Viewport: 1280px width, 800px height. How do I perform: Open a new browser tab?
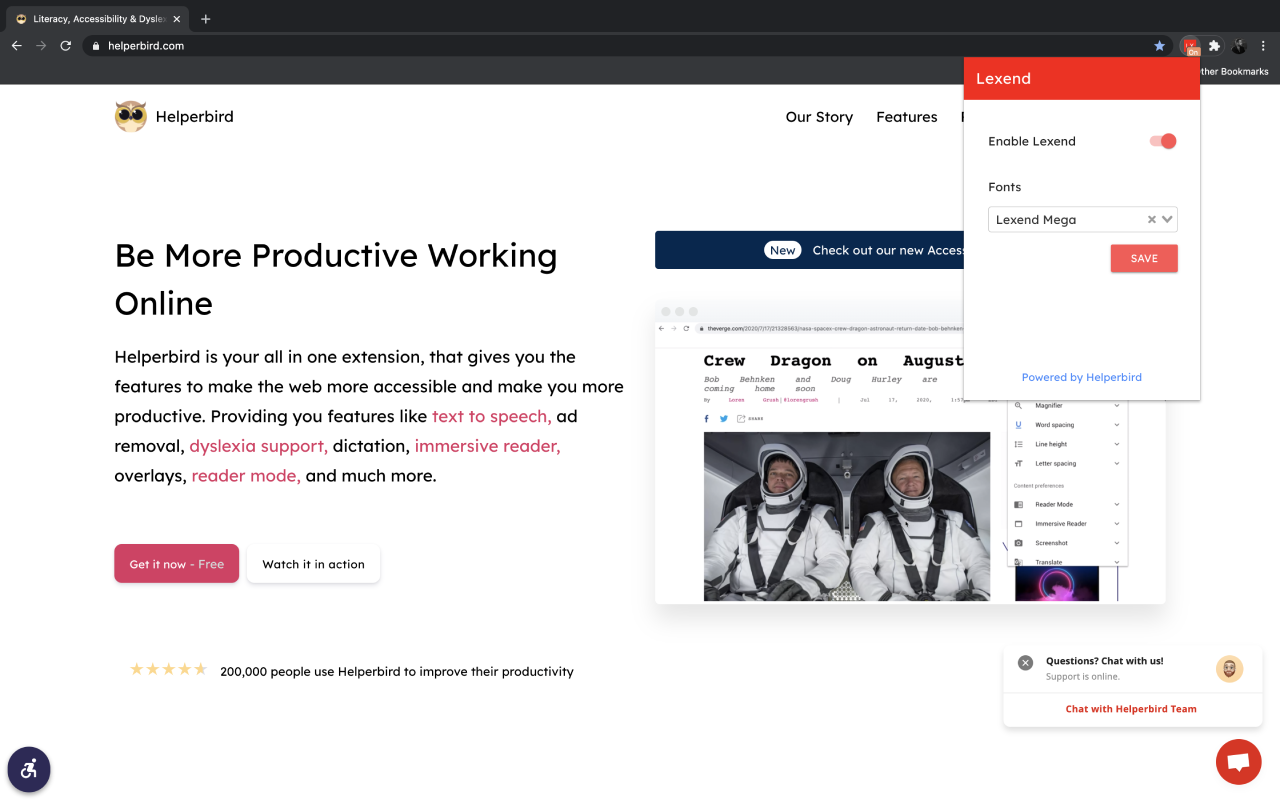206,19
